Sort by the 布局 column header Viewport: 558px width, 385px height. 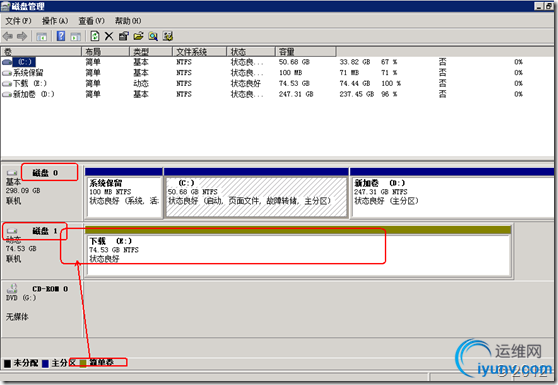[x=106, y=52]
